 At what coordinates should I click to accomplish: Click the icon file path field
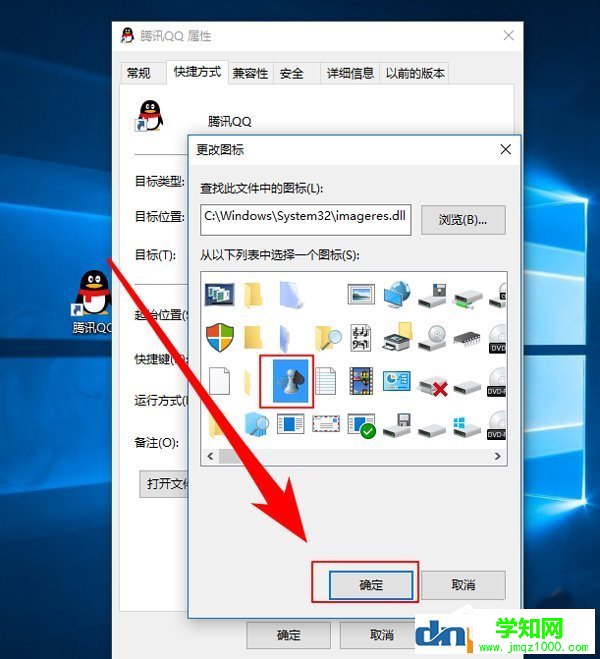[305, 220]
